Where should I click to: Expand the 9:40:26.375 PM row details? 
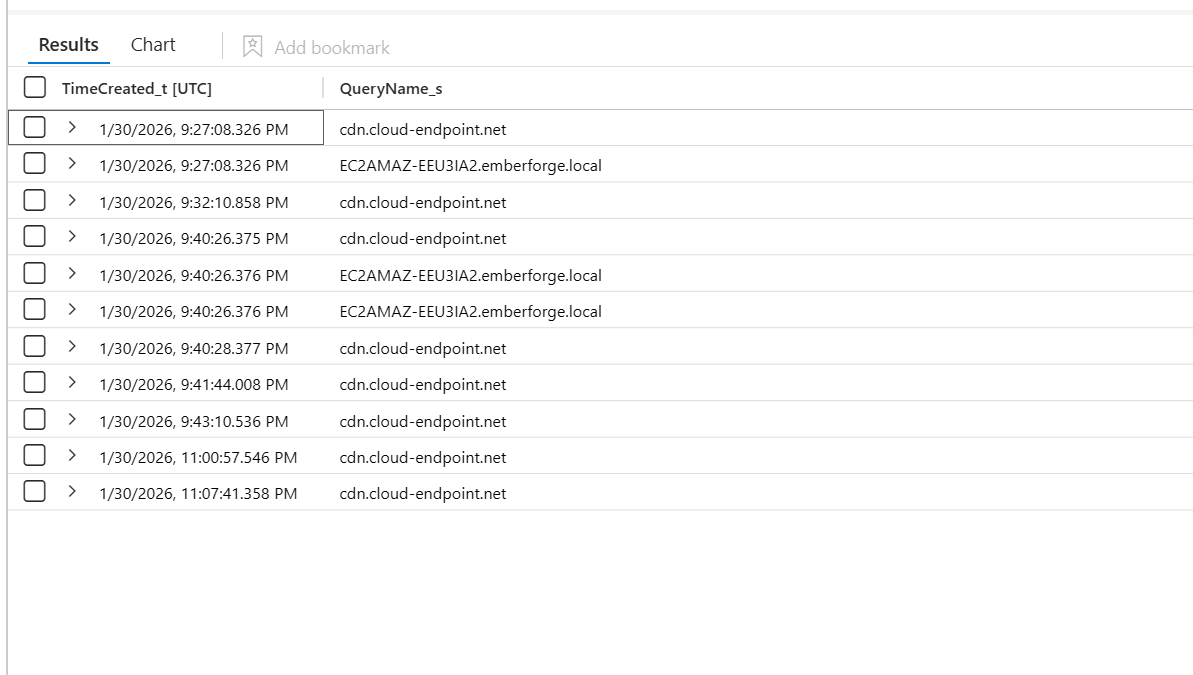(x=72, y=237)
